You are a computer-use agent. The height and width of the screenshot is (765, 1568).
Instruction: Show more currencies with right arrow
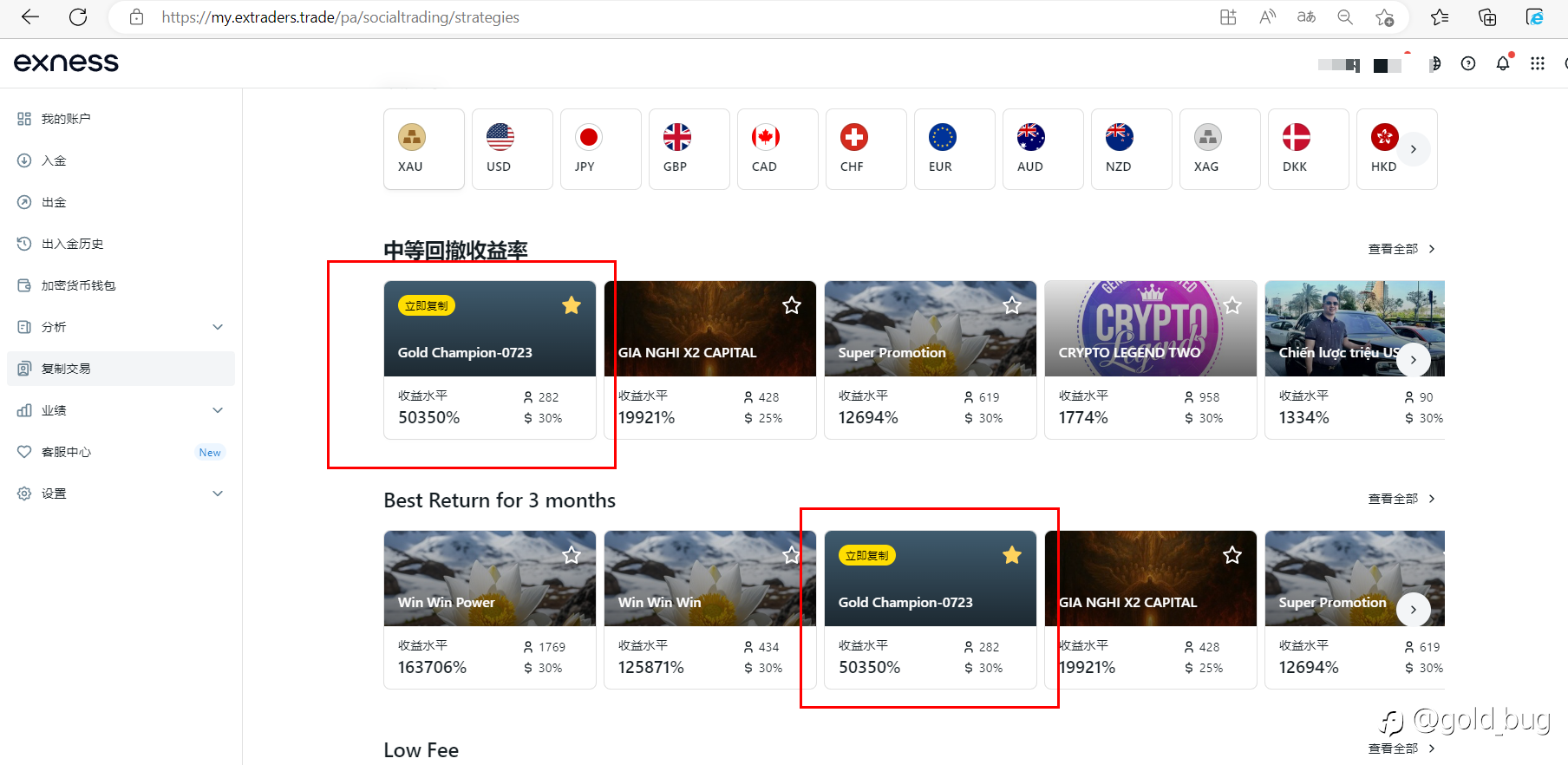1414,149
